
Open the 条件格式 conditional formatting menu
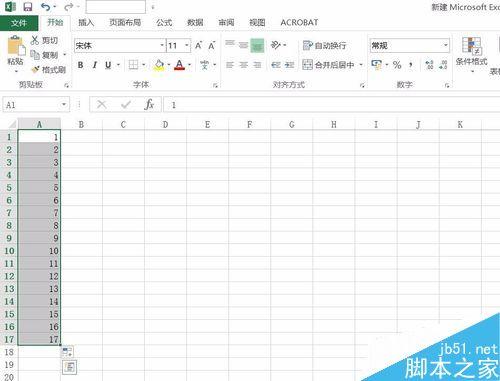472,54
